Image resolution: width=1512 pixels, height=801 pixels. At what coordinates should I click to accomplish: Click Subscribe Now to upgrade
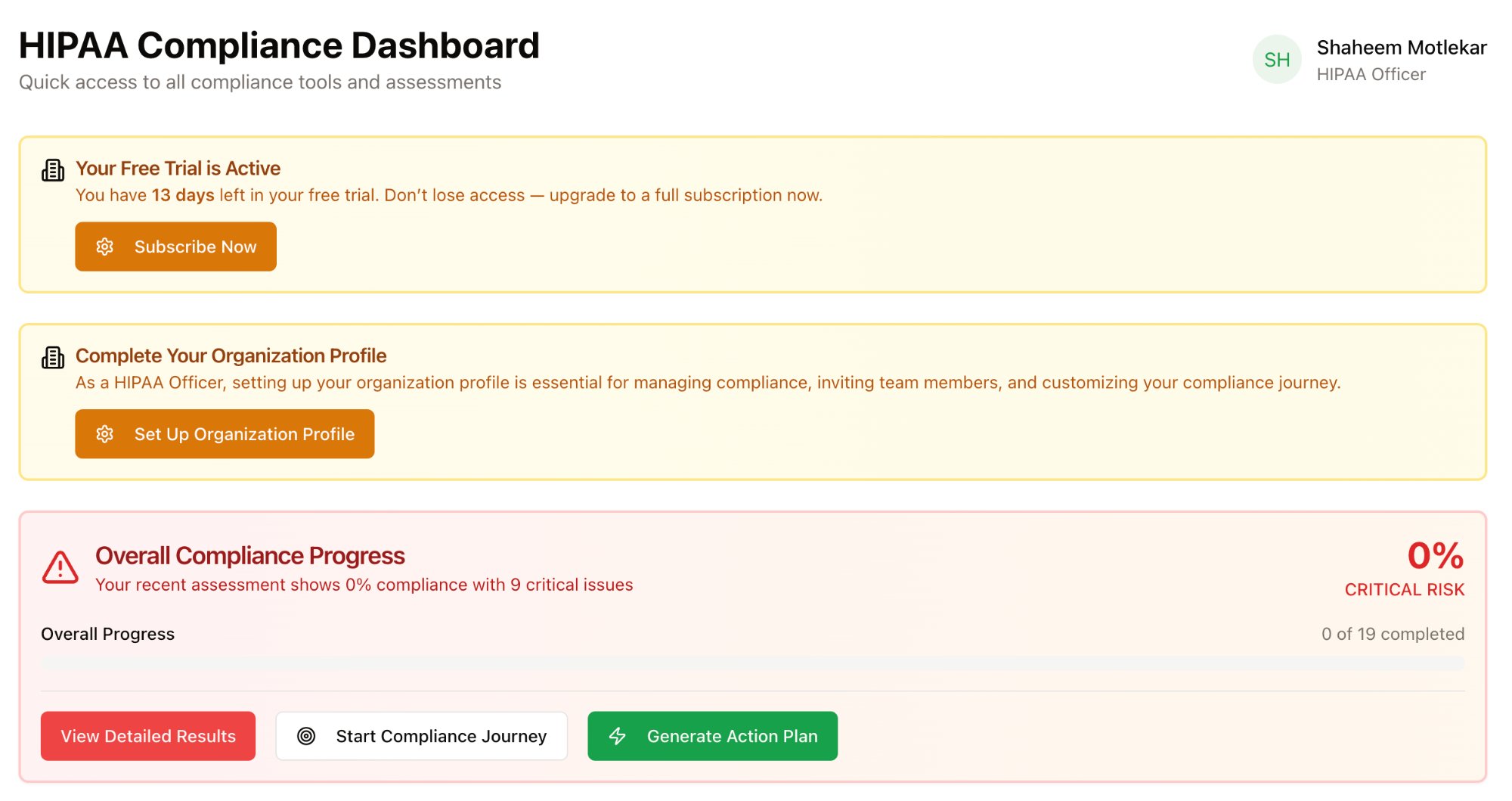click(x=175, y=246)
